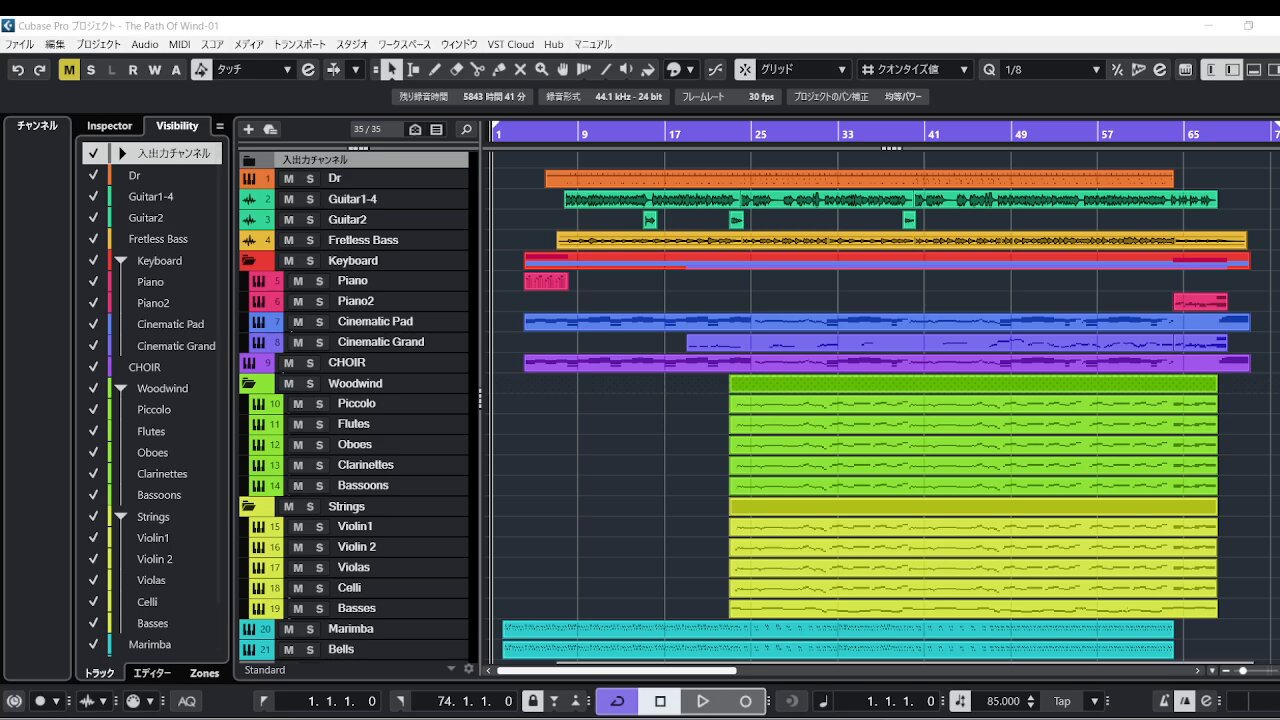Toggle global Mute M state button
Image resolution: width=1280 pixels, height=720 pixels.
(69, 70)
